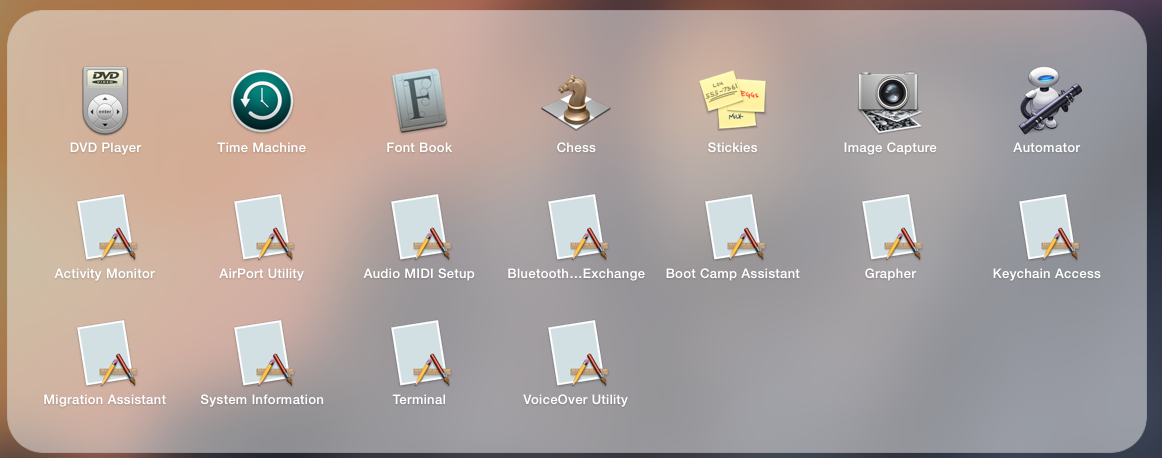This screenshot has width=1162, height=458.
Task: Click the "Terminal" label text
Action: 419,399
